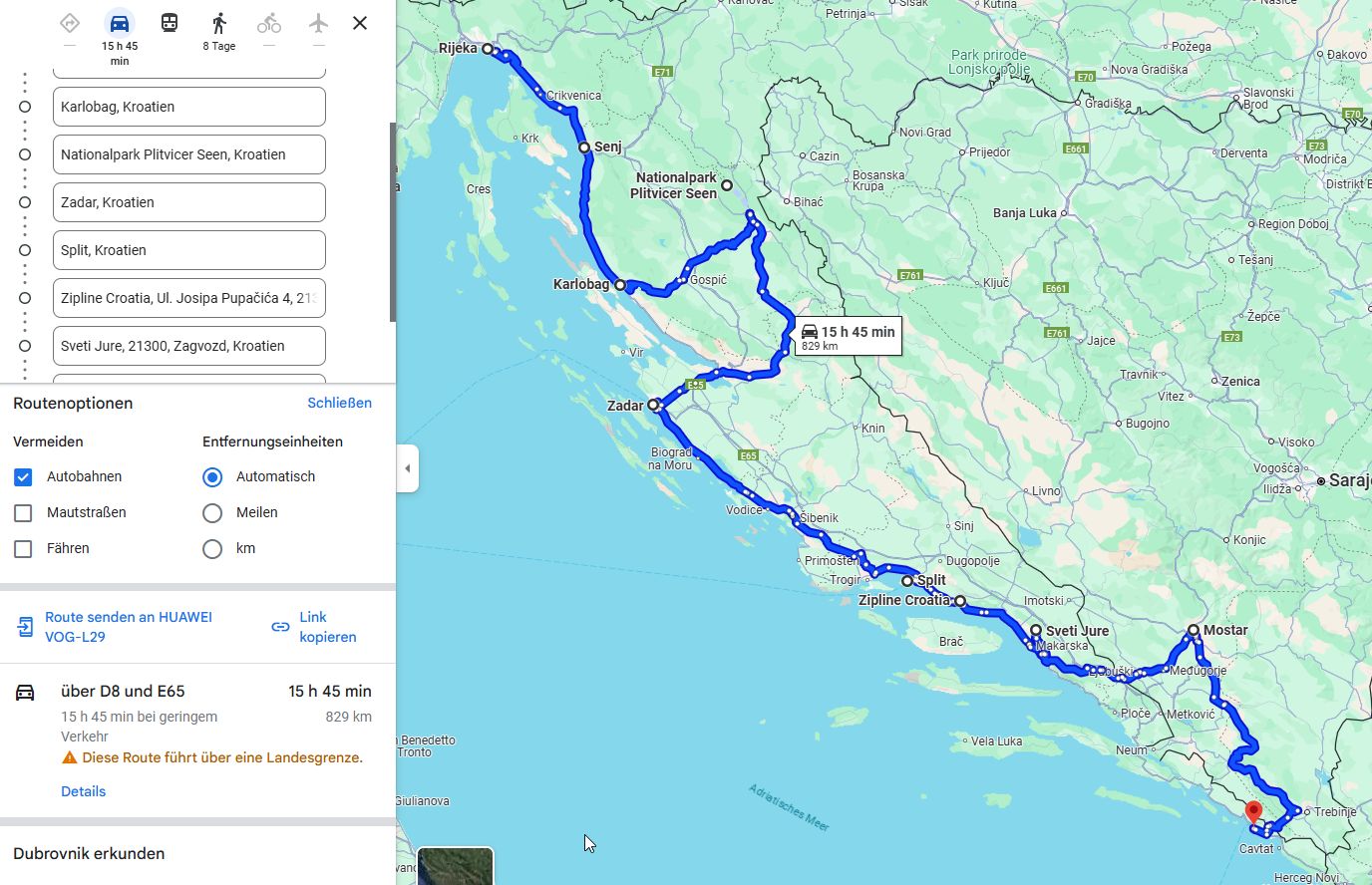This screenshot has width=1372, height=885.
Task: Expand the route 'Details'
Action: 83,790
